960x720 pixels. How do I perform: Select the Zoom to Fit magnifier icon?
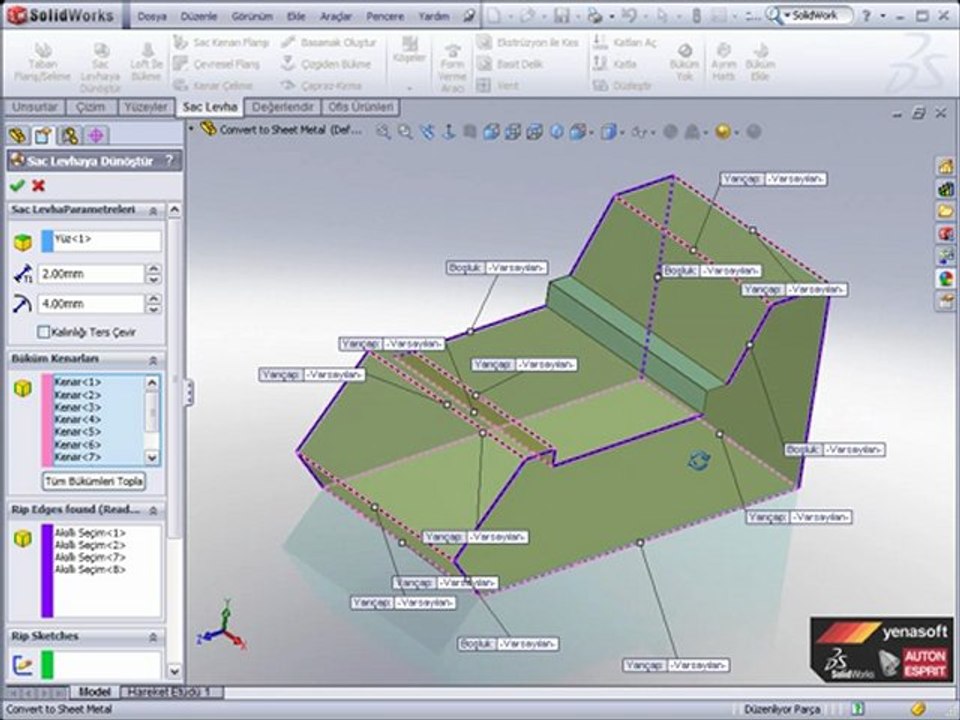click(x=383, y=131)
